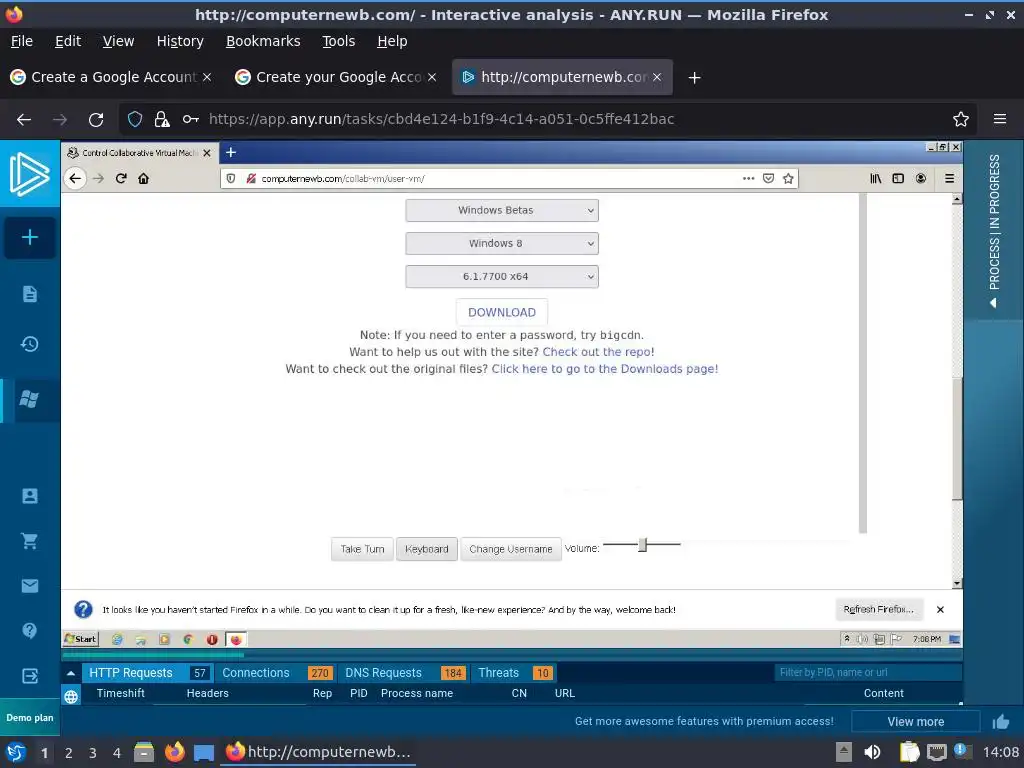The width and height of the screenshot is (1024, 768).
Task: Select the Threats tab
Action: [515, 673]
